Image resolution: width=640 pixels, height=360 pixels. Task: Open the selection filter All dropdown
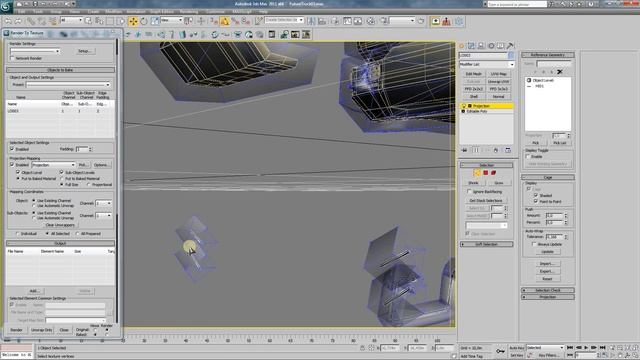tap(71, 20)
